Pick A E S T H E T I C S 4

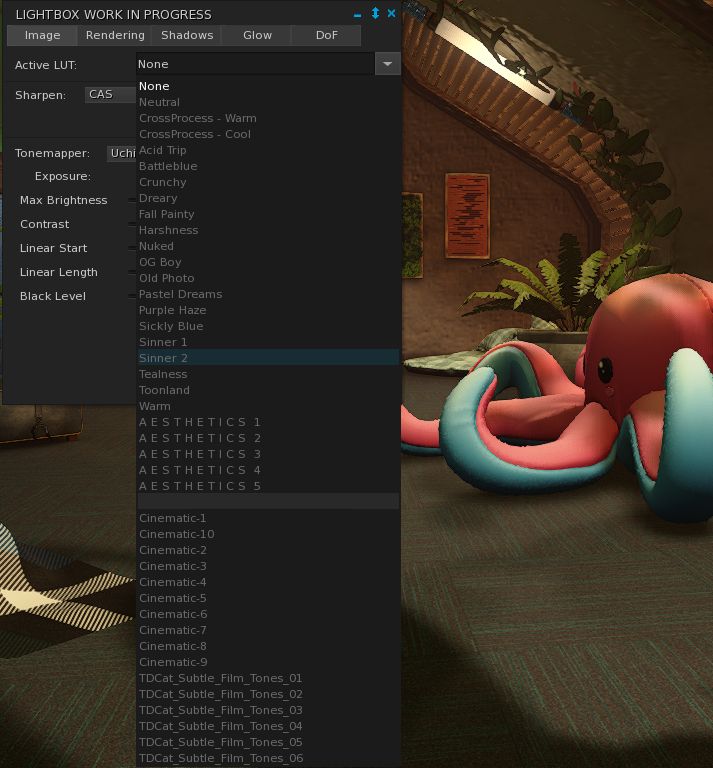point(268,470)
